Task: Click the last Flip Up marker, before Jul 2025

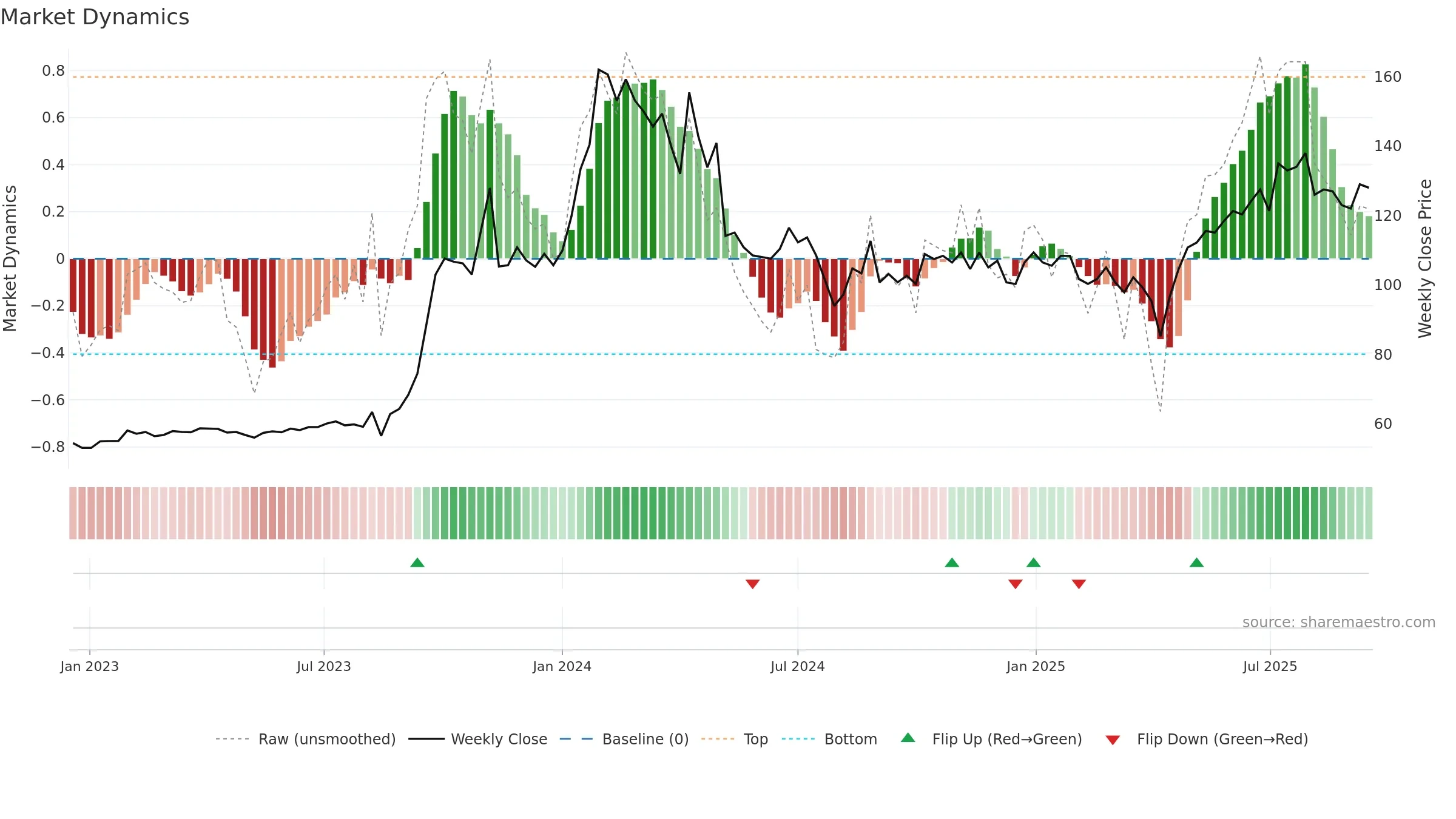Action: (x=1196, y=562)
